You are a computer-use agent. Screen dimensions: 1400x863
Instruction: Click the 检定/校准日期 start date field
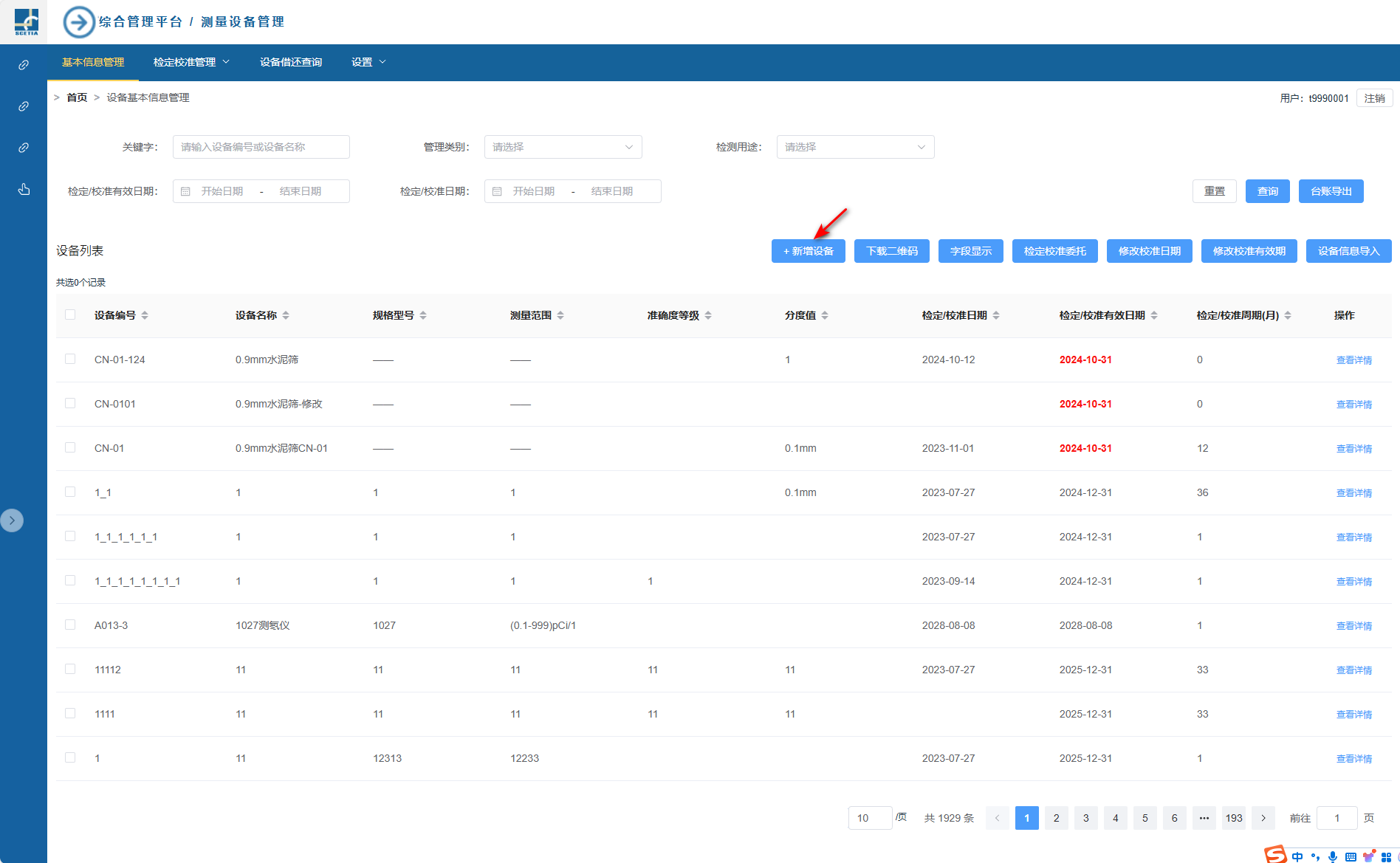click(x=534, y=191)
